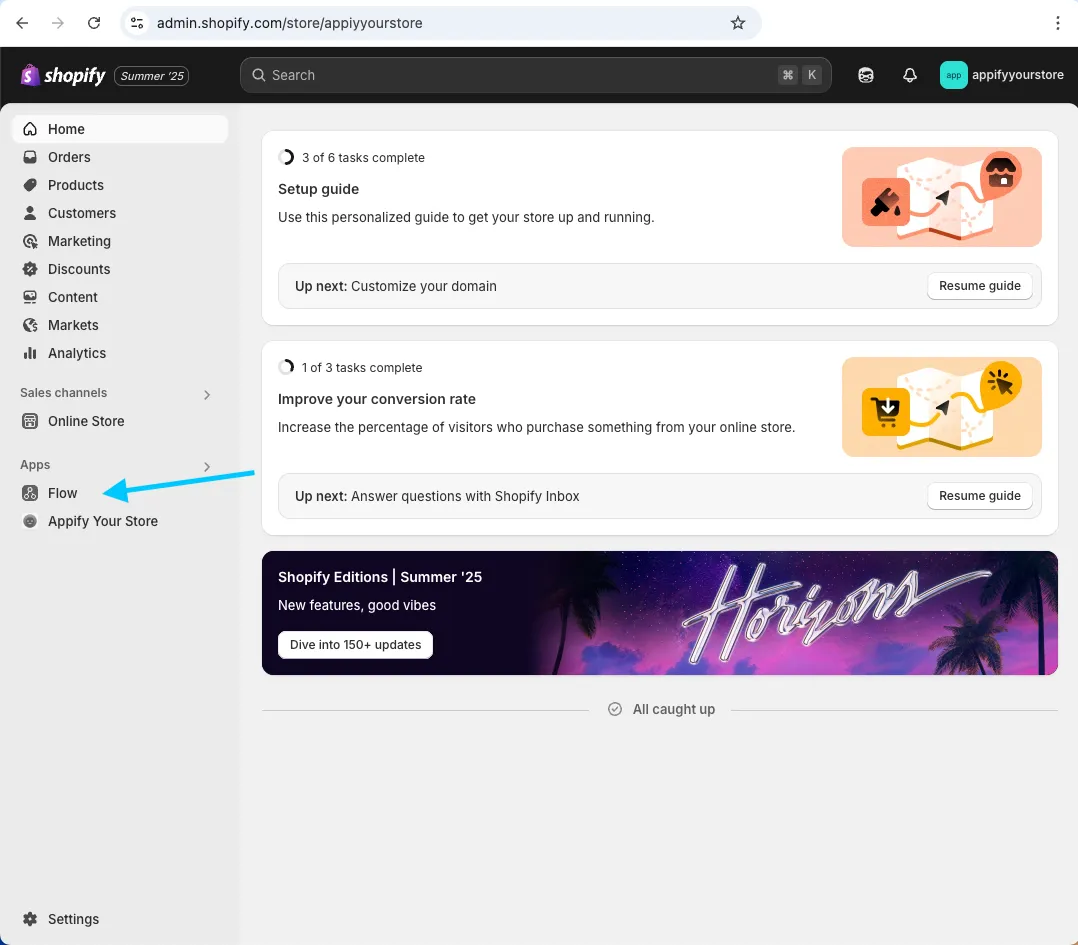1078x945 pixels.
Task: Click the Analytics bar chart icon
Action: (30, 353)
